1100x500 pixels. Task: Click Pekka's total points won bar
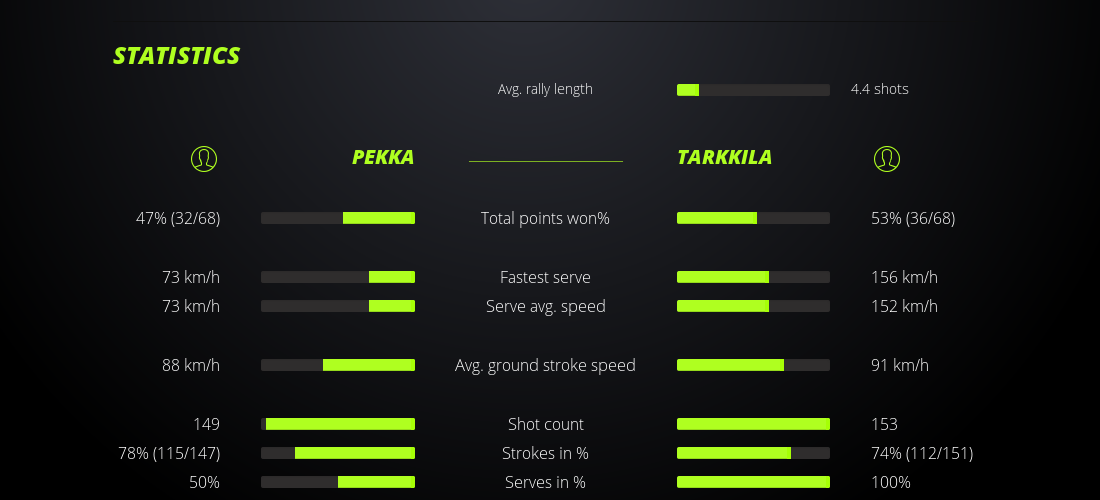point(338,218)
